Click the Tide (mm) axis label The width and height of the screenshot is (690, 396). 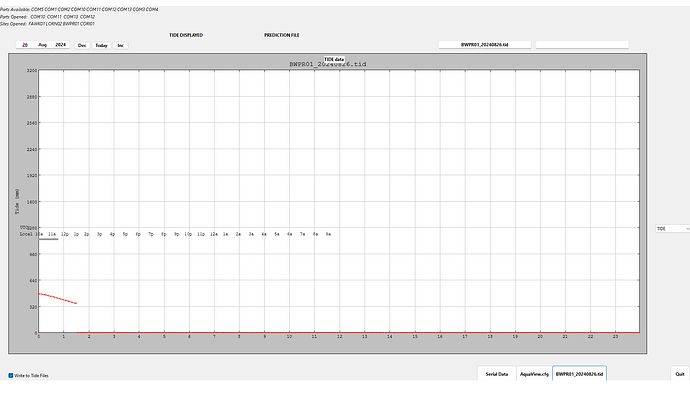coord(17,202)
